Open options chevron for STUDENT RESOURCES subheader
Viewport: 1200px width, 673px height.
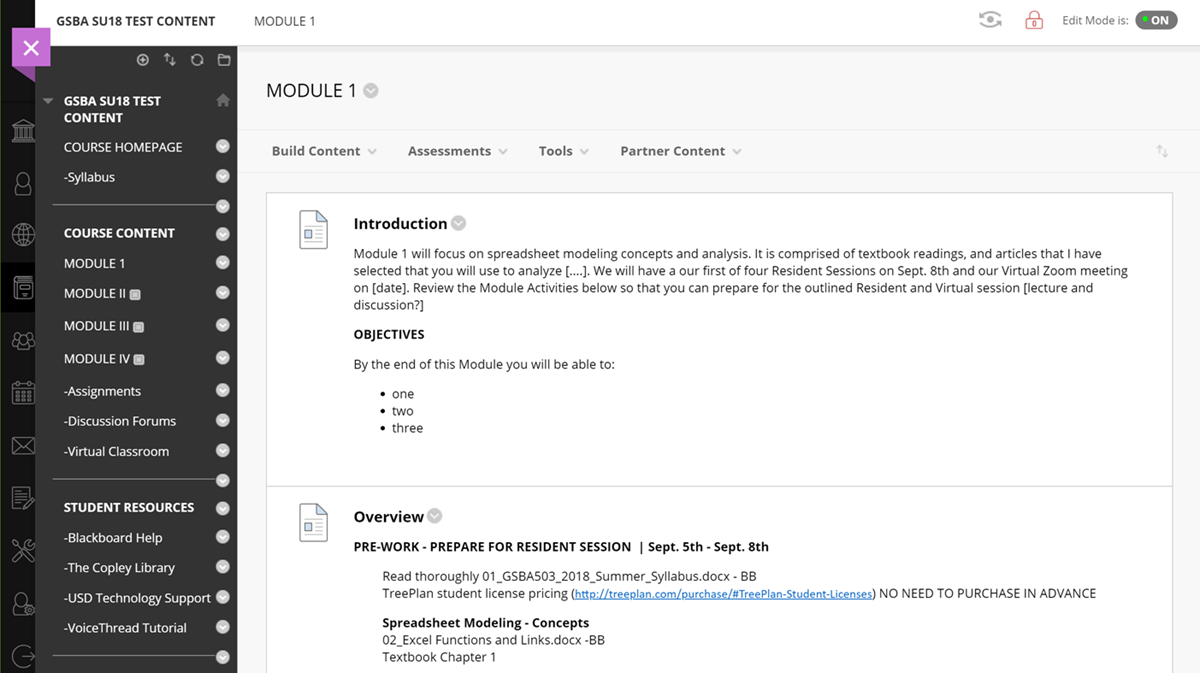pyautogui.click(x=223, y=507)
